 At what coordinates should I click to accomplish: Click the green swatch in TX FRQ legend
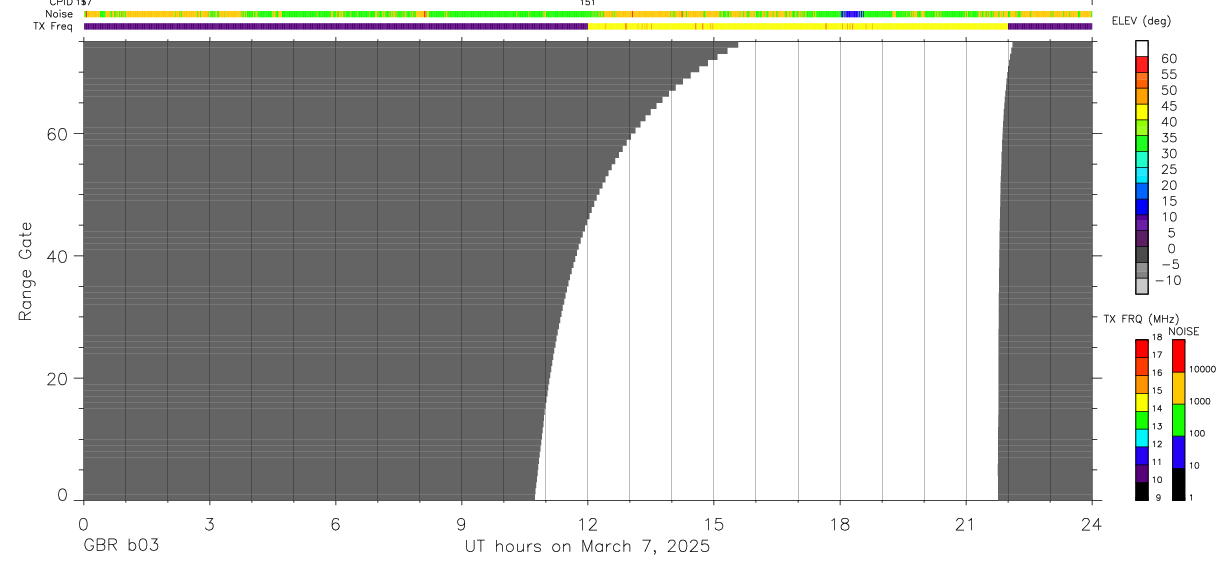[1141, 420]
